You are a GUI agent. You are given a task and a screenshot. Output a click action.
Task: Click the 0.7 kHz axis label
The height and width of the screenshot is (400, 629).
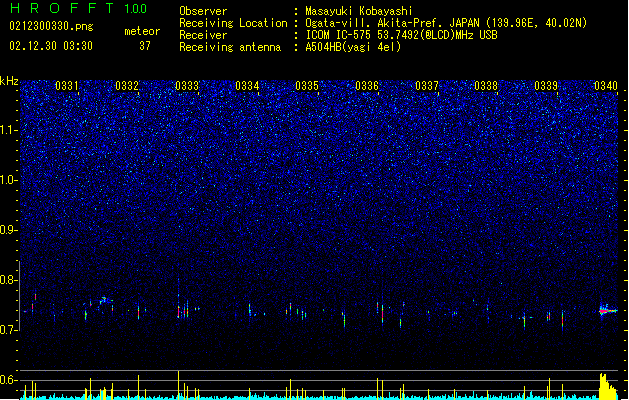(x=9, y=330)
